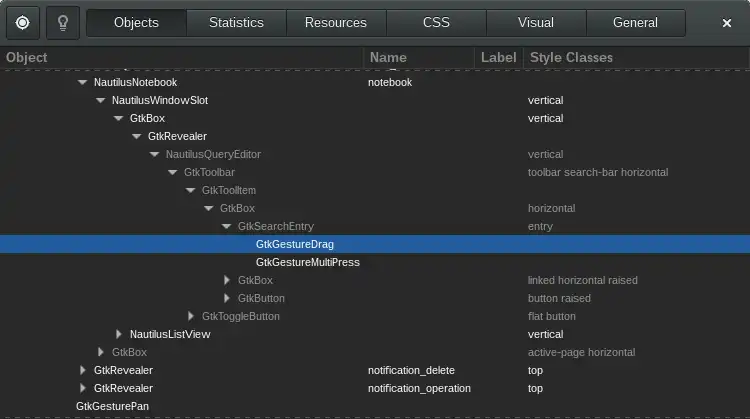The image size is (750, 419).
Task: Expand the GtkToggleButton row
Action: [x=191, y=316]
